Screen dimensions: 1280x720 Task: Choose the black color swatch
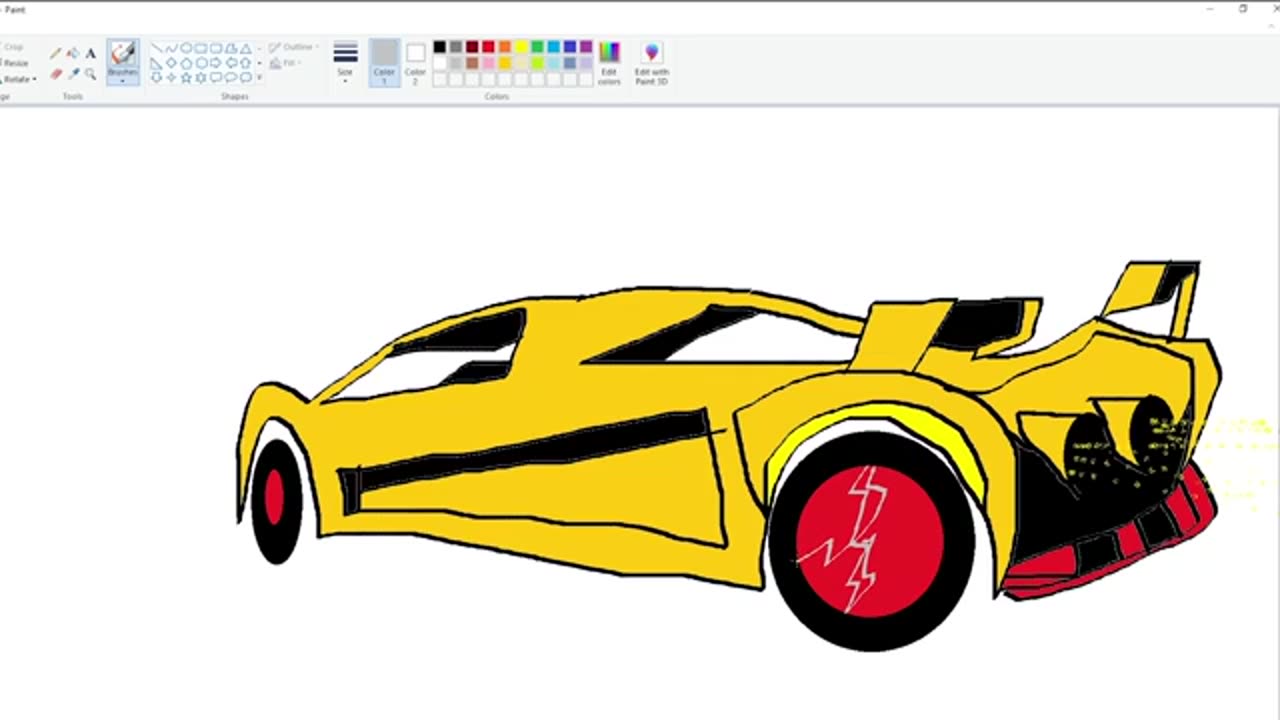tap(439, 47)
